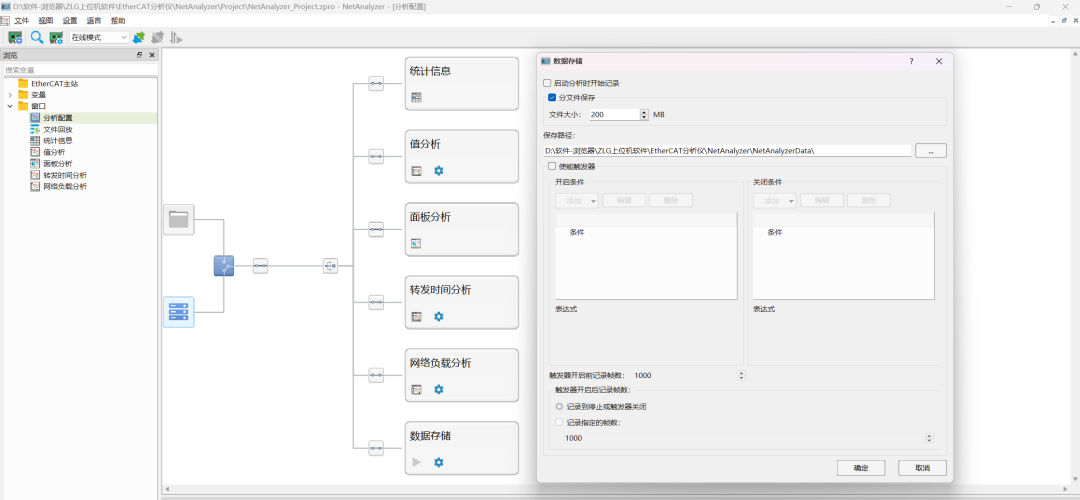The image size is (1080, 500).
Task: Click the magnifier search toolbar icon
Action: tap(37, 37)
